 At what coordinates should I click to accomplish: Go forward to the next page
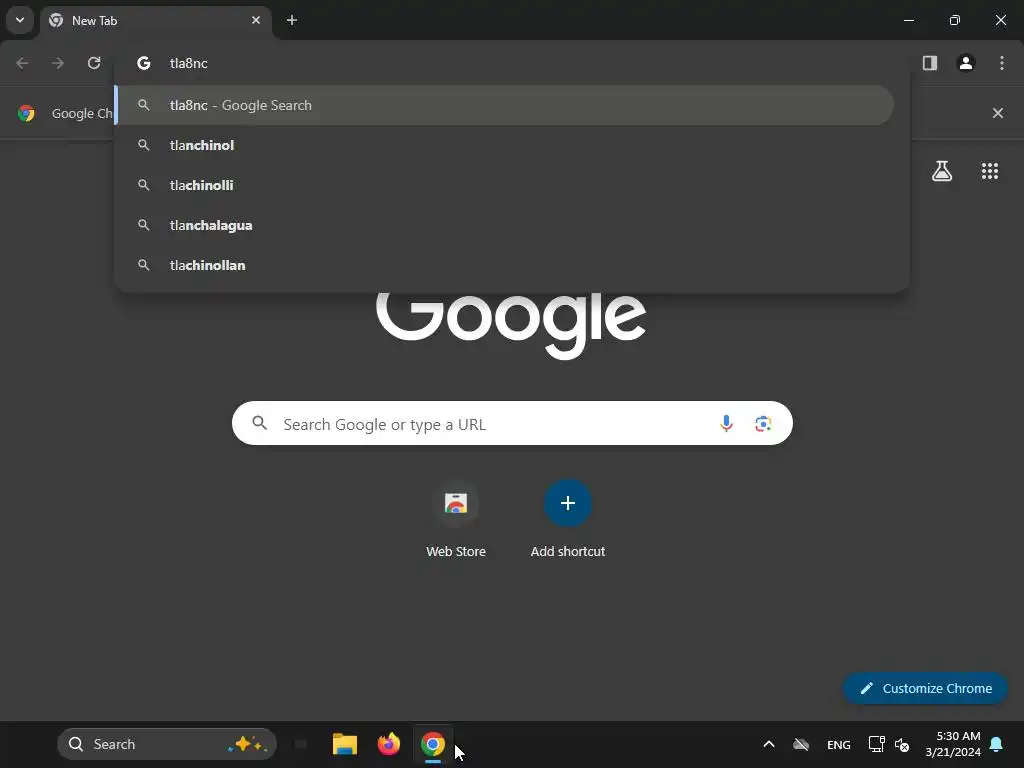point(58,63)
